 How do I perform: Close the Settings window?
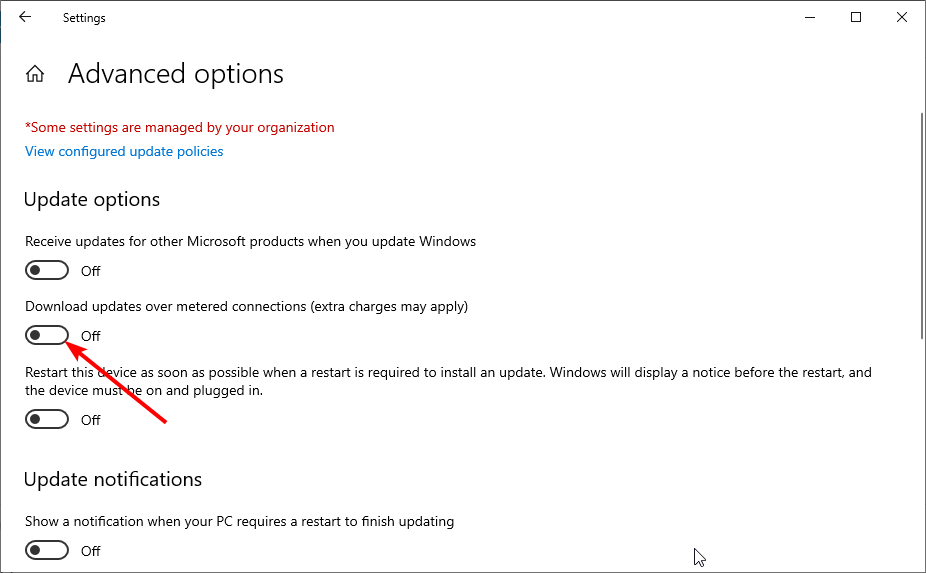tap(902, 17)
